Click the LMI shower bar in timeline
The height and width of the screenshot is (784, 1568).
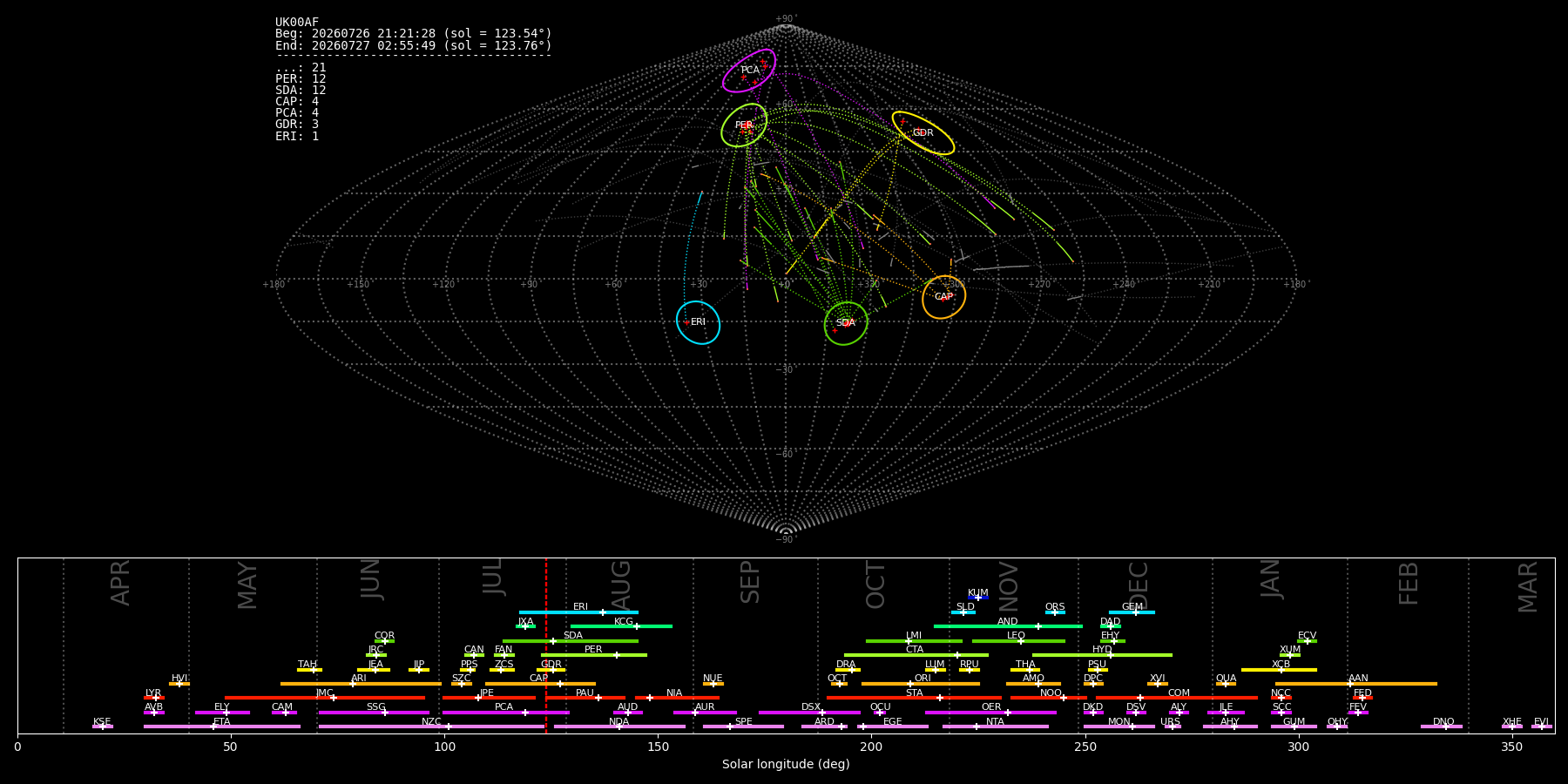coord(914,641)
